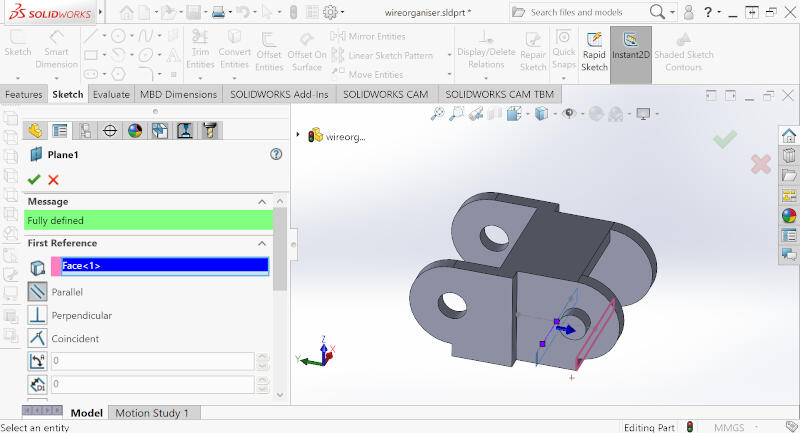This screenshot has height=433, width=800.
Task: Cancel Plane1 with the red X
Action: [x=53, y=179]
